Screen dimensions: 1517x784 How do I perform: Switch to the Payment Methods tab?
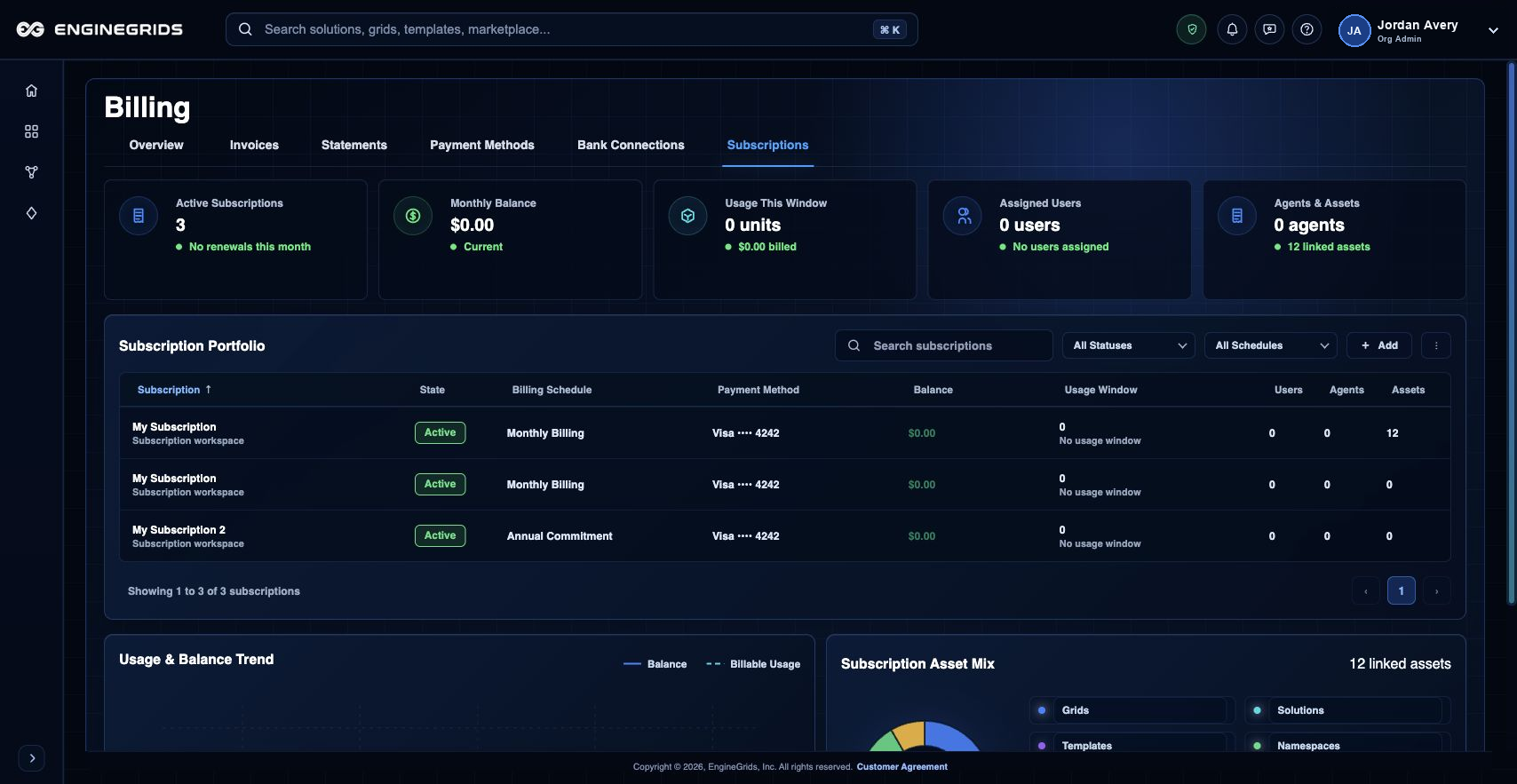(x=482, y=145)
